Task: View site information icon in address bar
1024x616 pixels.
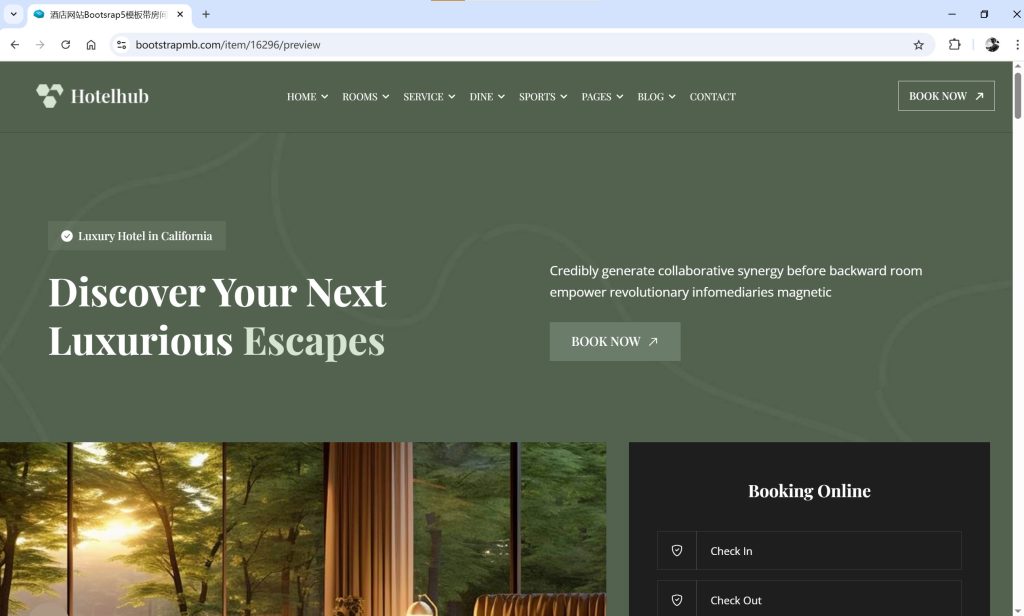Action: coord(121,44)
